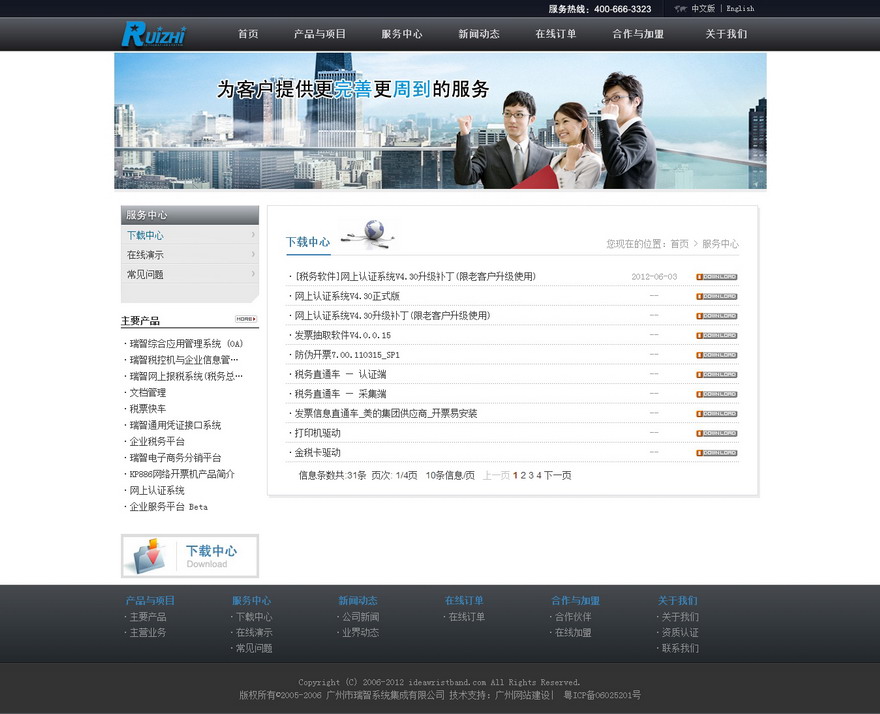880x714 pixels.
Task: Click download icon for 税务直通车 认证端
Action: click(716, 374)
